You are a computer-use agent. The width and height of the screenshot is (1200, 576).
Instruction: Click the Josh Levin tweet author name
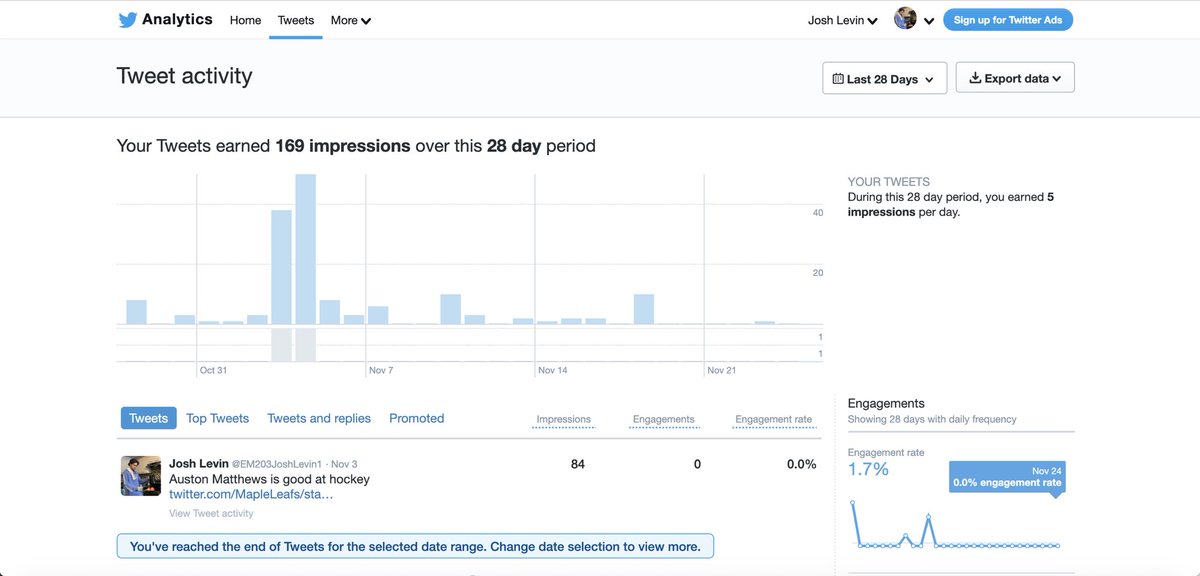coord(197,464)
